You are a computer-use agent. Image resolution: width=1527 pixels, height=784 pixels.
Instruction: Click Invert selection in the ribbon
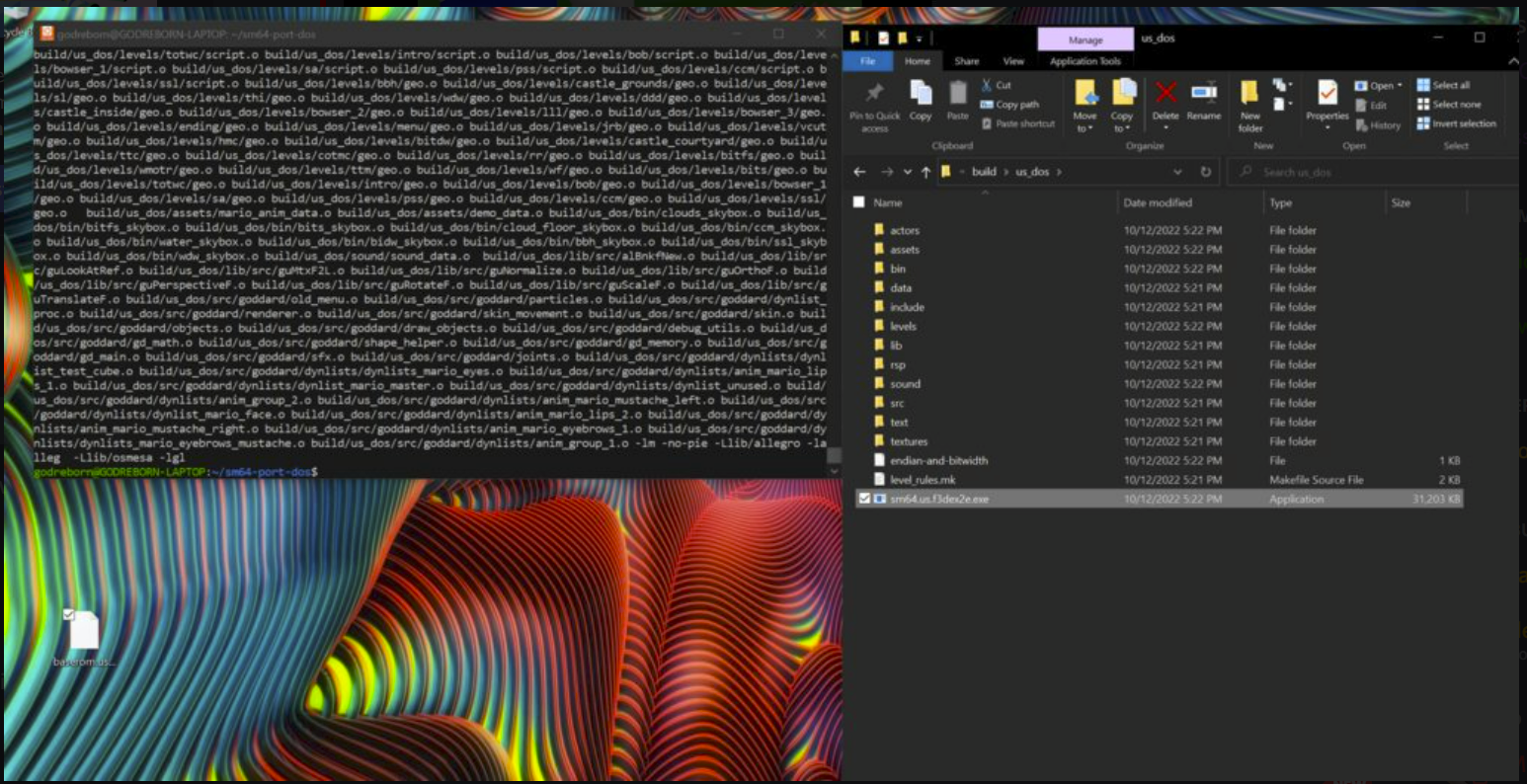click(1457, 123)
